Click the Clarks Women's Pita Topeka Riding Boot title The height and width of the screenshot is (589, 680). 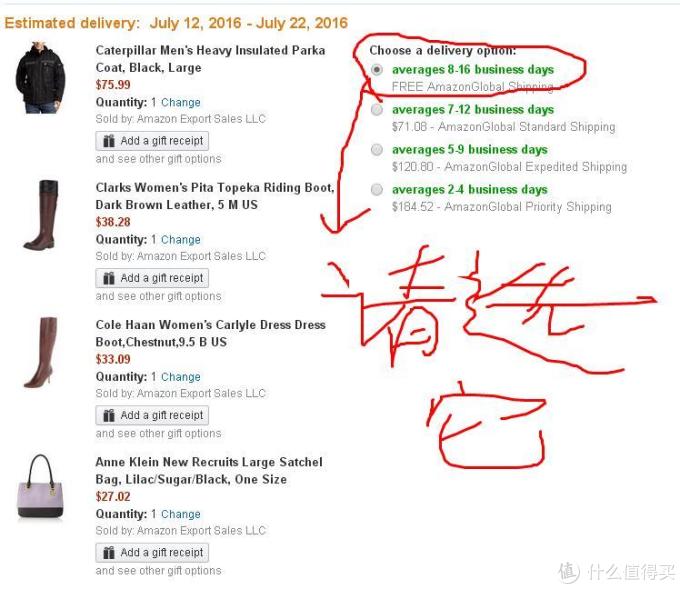pos(215,196)
